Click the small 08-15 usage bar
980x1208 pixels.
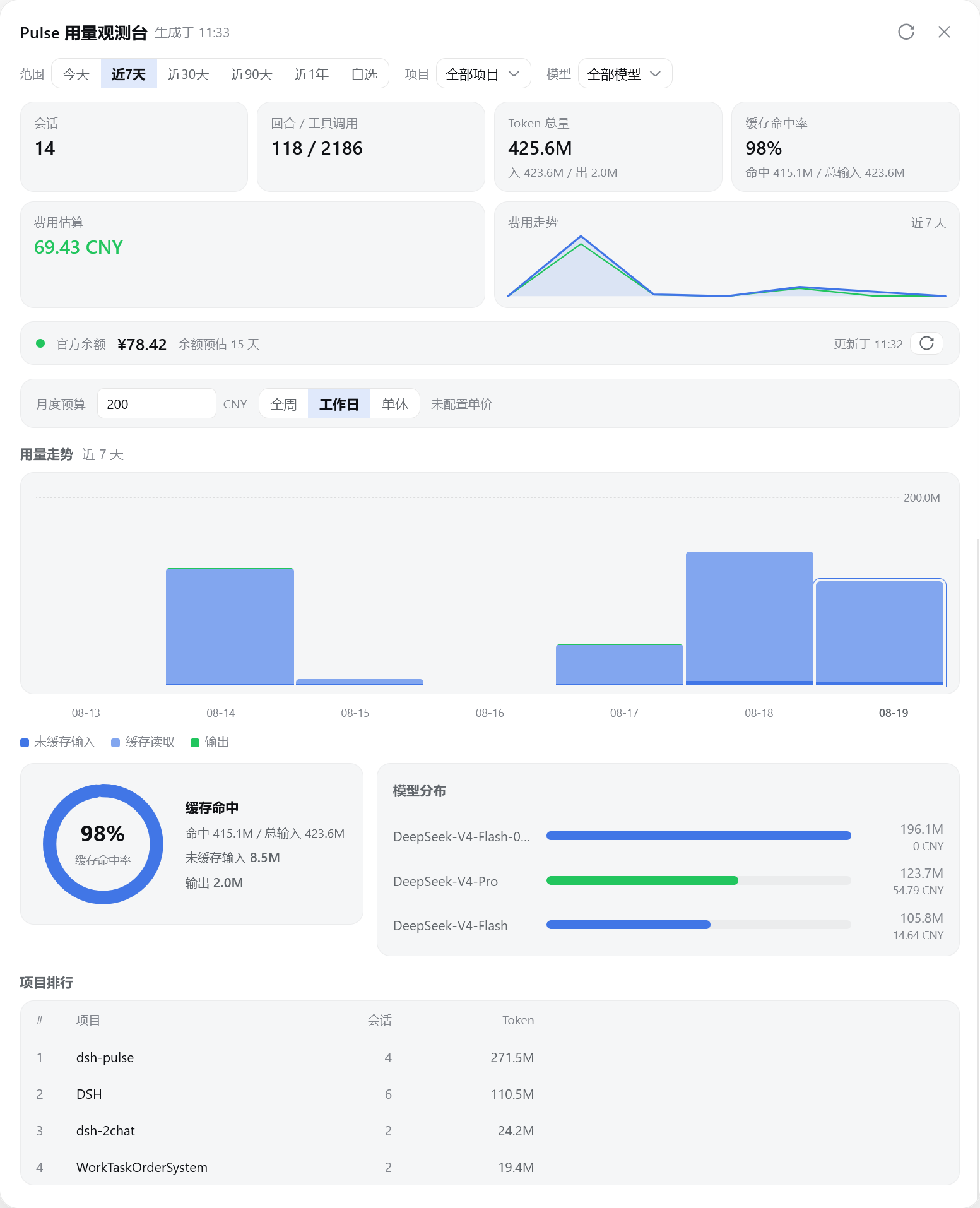click(360, 682)
